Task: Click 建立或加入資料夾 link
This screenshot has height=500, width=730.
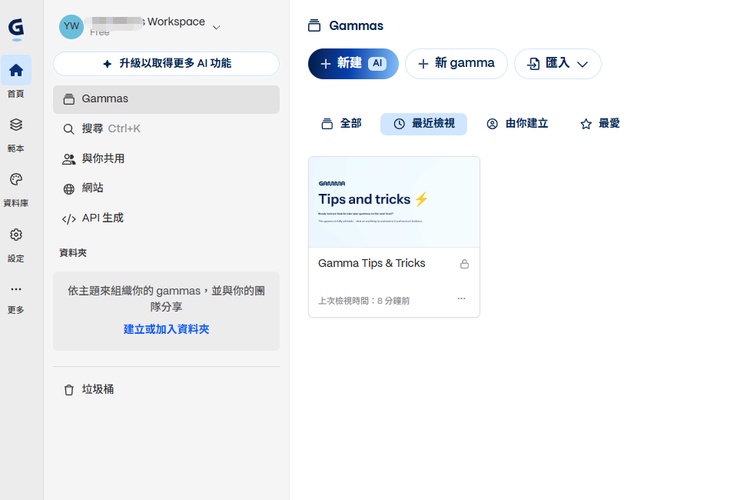Action: pyautogui.click(x=166, y=329)
